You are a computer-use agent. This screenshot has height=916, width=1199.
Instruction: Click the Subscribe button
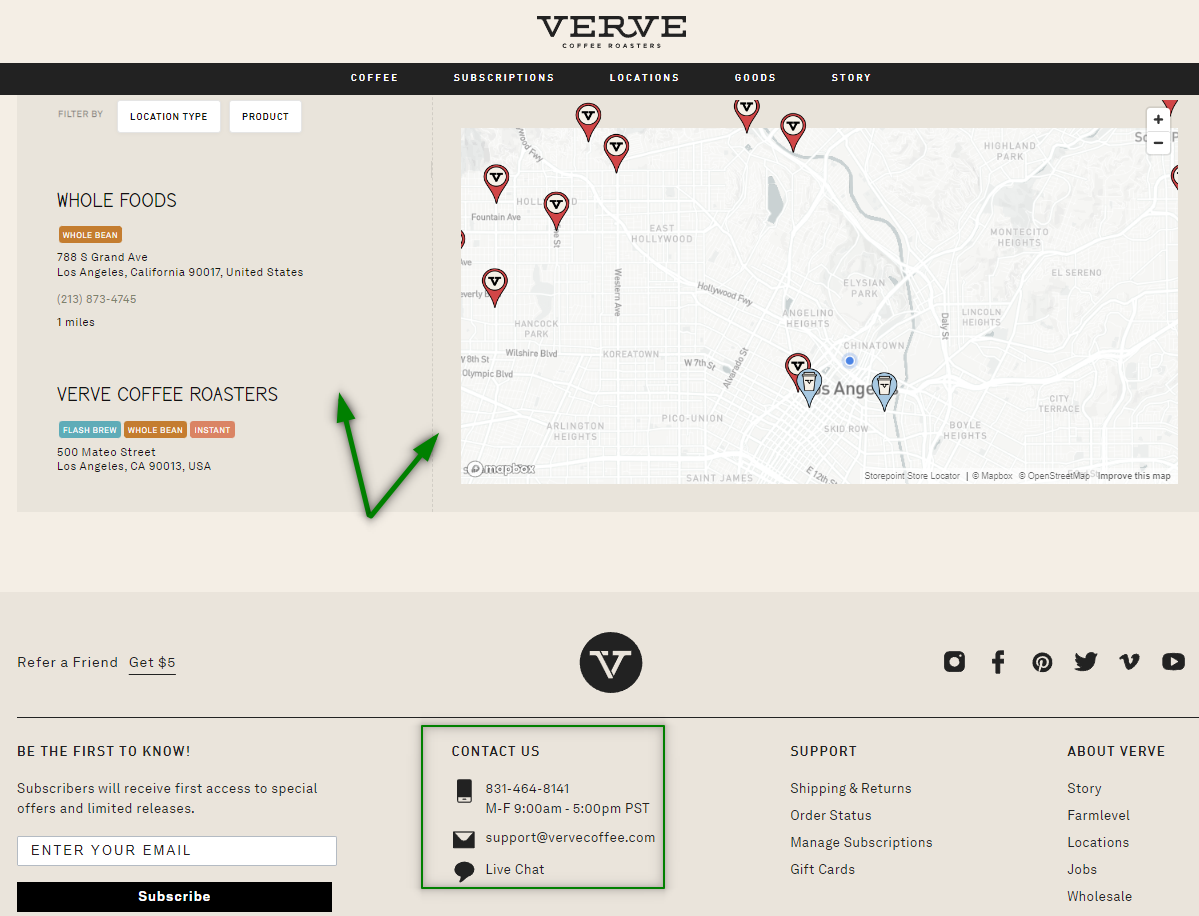coord(174,896)
